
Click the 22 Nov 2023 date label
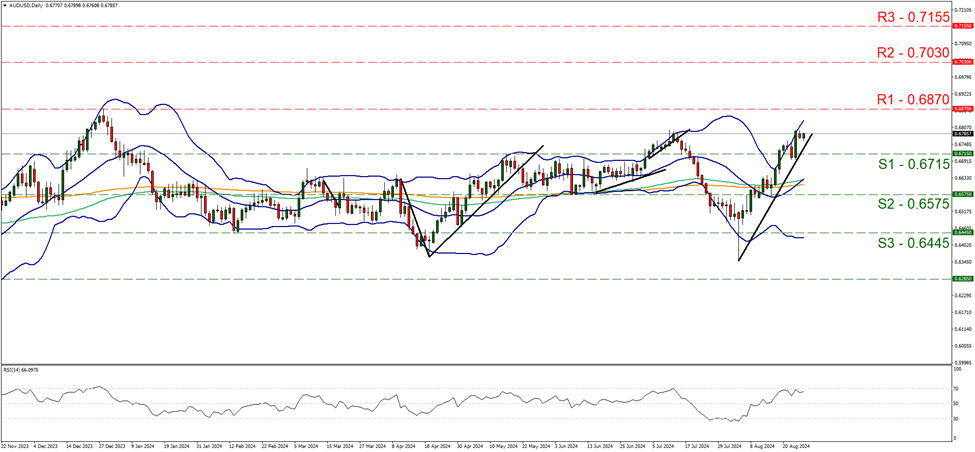[13, 446]
